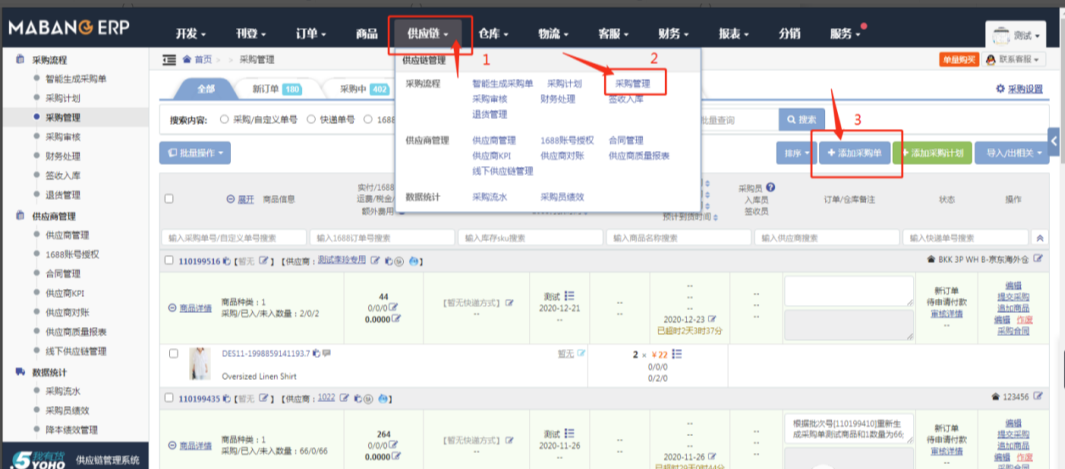Screen dimensions: 1065x469
Task: Click list icon beside 测试 2020-12-21
Action: click(x=569, y=296)
